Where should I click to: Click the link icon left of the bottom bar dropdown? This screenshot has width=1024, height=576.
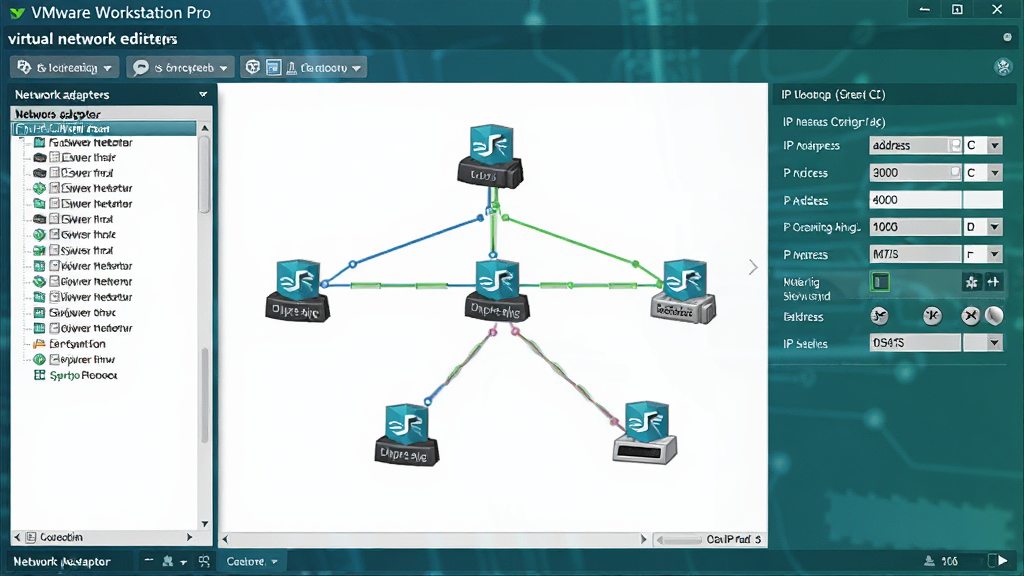(x=204, y=561)
